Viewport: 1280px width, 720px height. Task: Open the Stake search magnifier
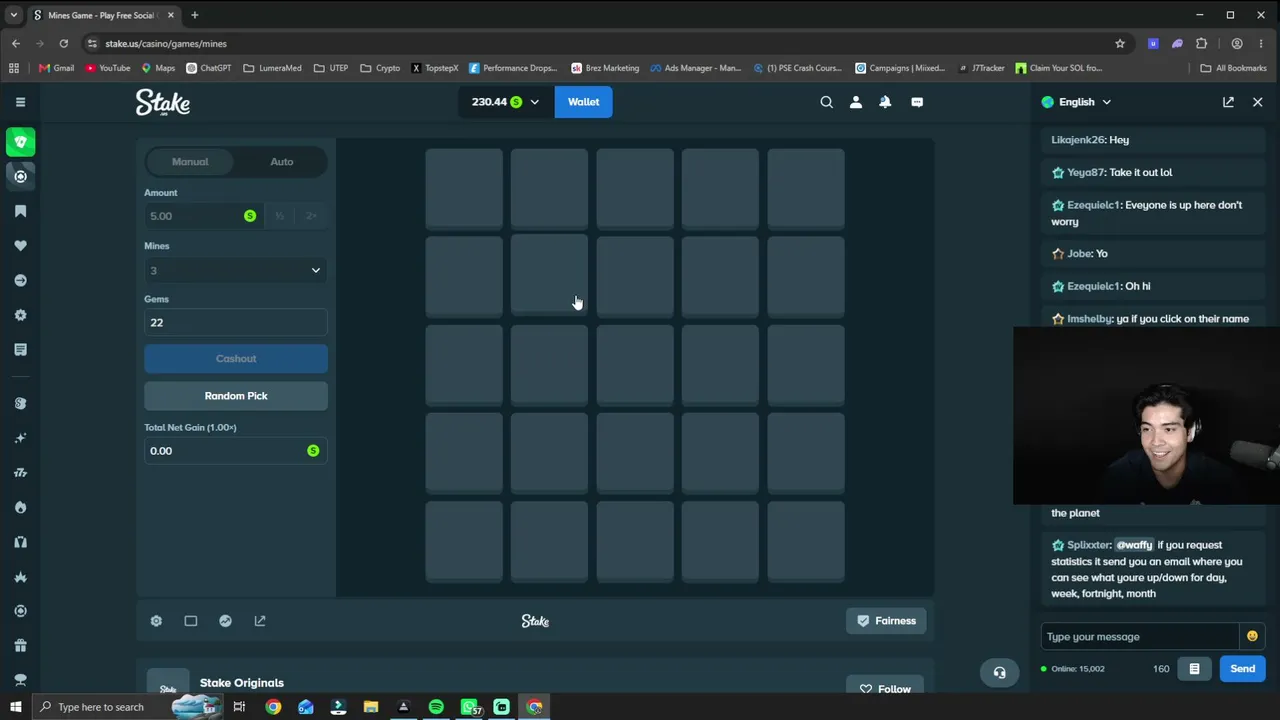tap(826, 102)
